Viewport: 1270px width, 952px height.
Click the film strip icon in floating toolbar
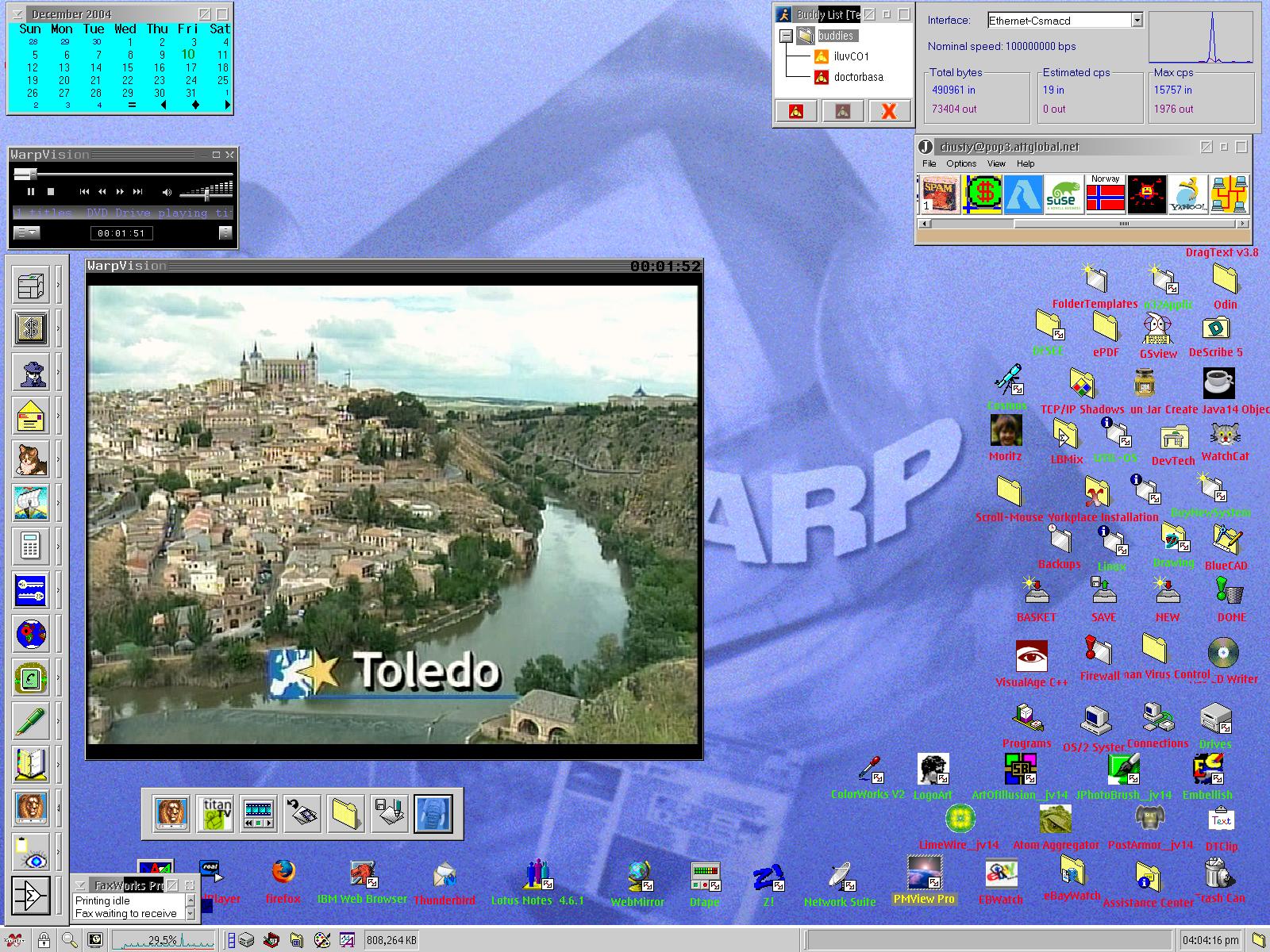tap(259, 814)
